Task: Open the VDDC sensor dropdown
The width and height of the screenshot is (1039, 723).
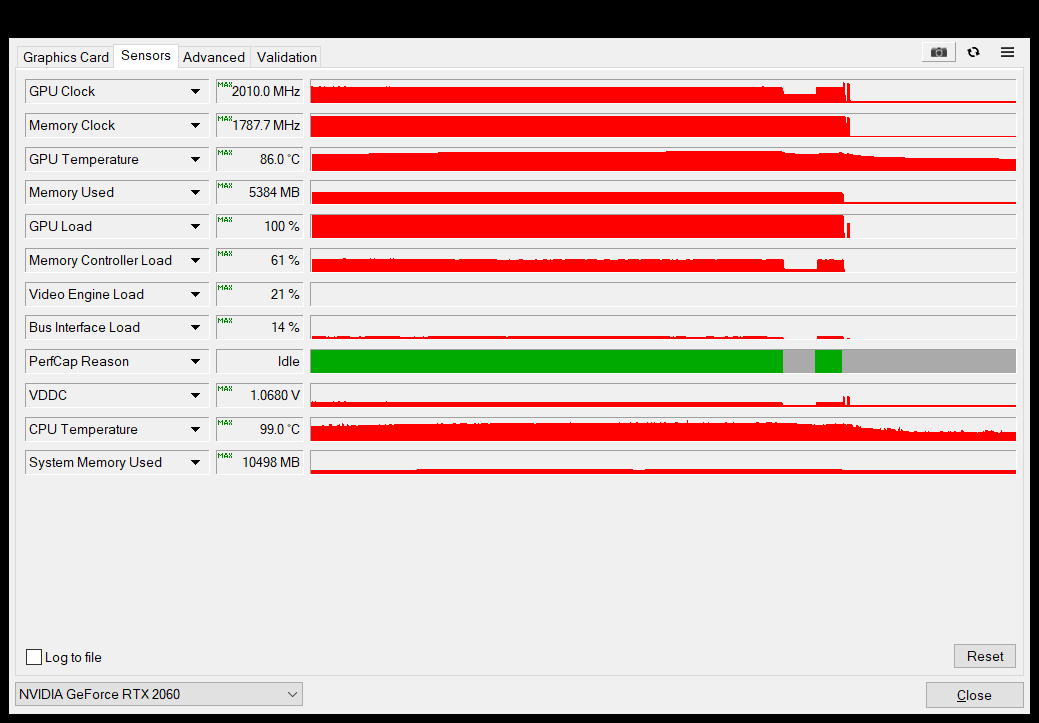Action: pyautogui.click(x=117, y=395)
